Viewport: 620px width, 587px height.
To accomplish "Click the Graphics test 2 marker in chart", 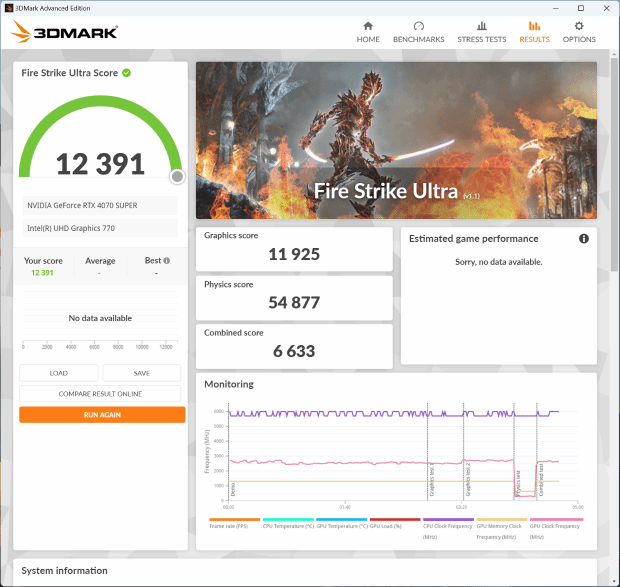I will click(468, 479).
